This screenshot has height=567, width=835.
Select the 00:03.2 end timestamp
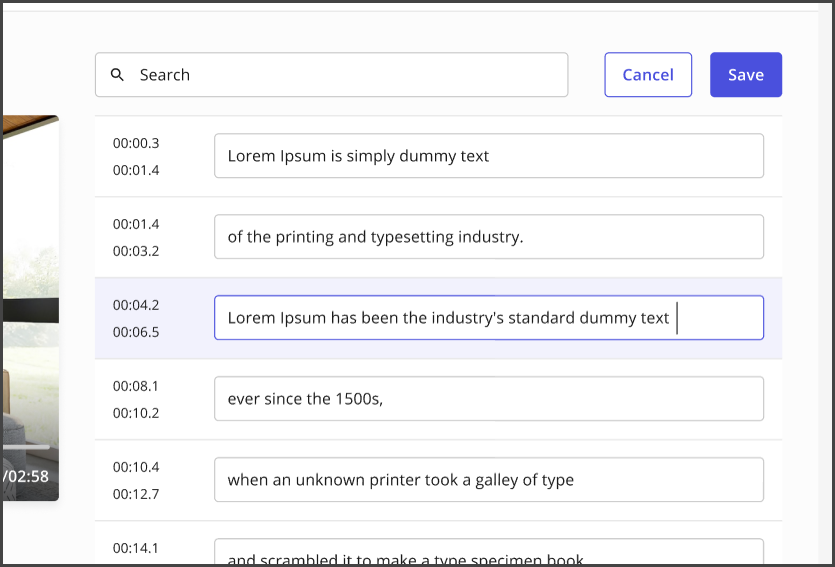click(x=136, y=251)
